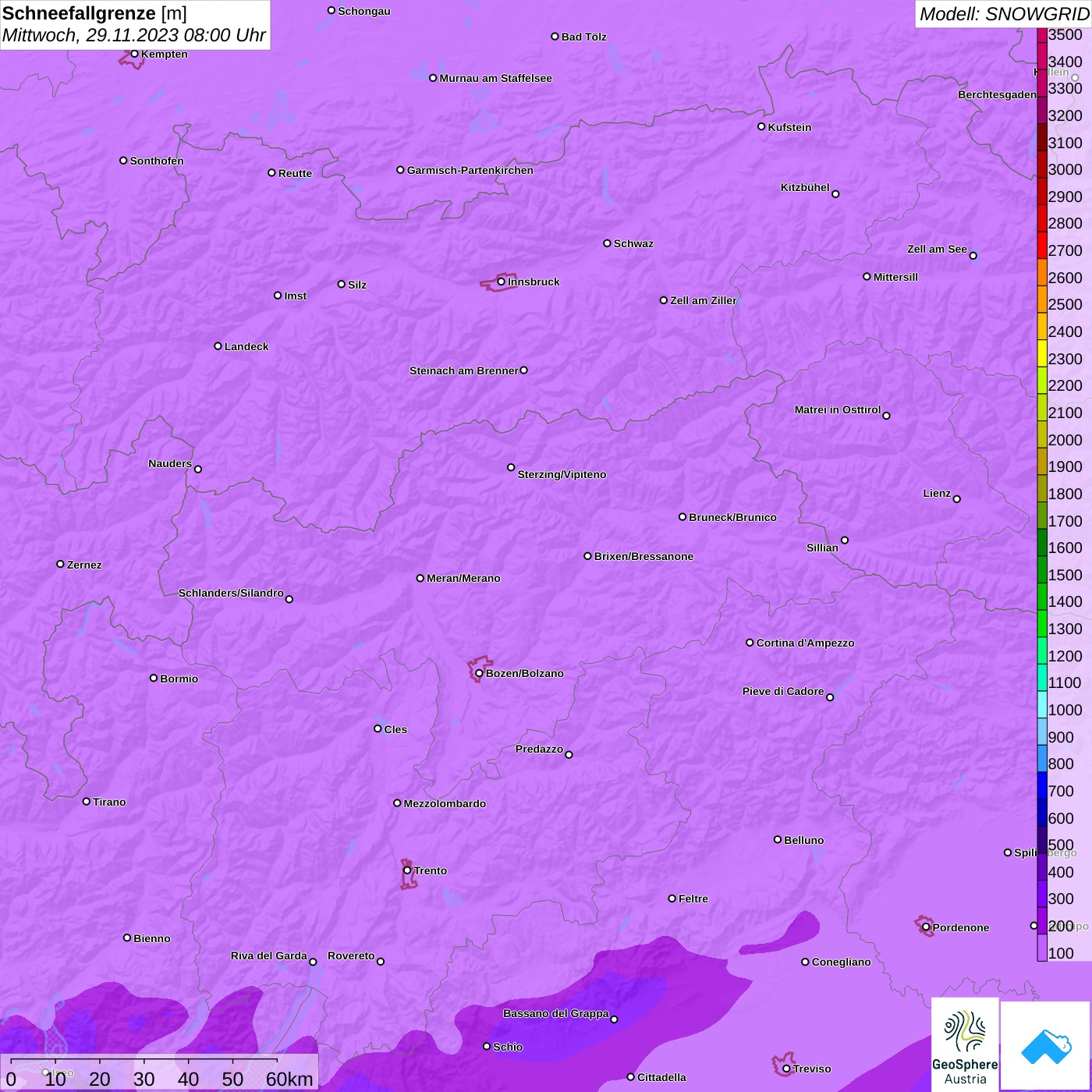Click the date Mittwoch, 29.11.2023 08:00 Uhr
This screenshot has width=1092, height=1092.
[134, 35]
